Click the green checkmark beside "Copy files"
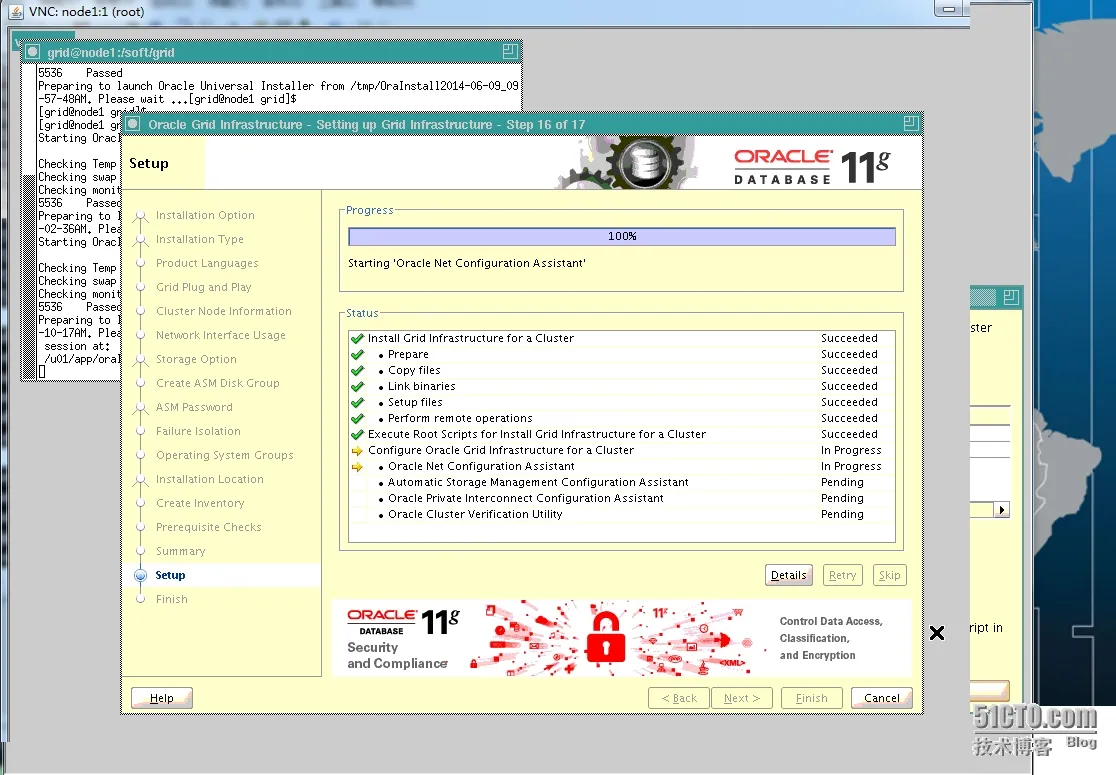1116x775 pixels. (357, 370)
